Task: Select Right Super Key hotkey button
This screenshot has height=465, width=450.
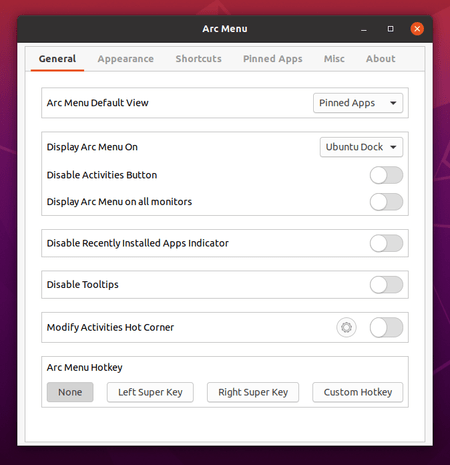Action: (x=253, y=392)
